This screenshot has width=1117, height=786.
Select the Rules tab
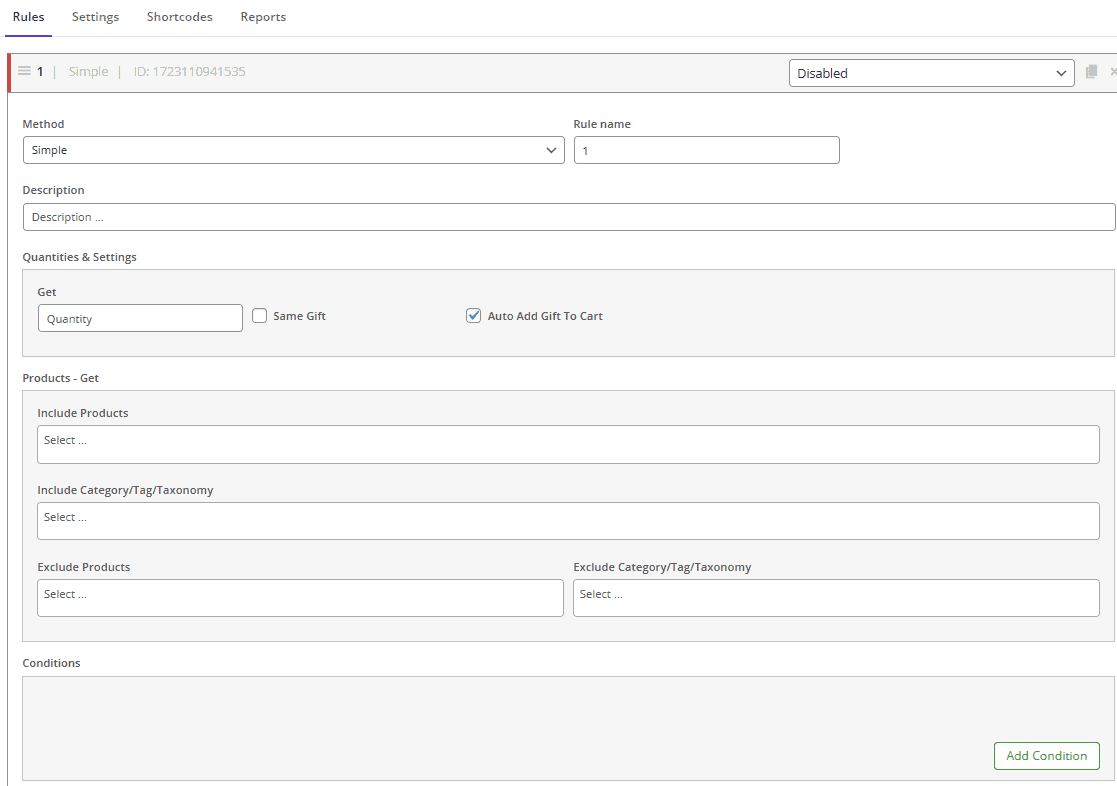[28, 17]
